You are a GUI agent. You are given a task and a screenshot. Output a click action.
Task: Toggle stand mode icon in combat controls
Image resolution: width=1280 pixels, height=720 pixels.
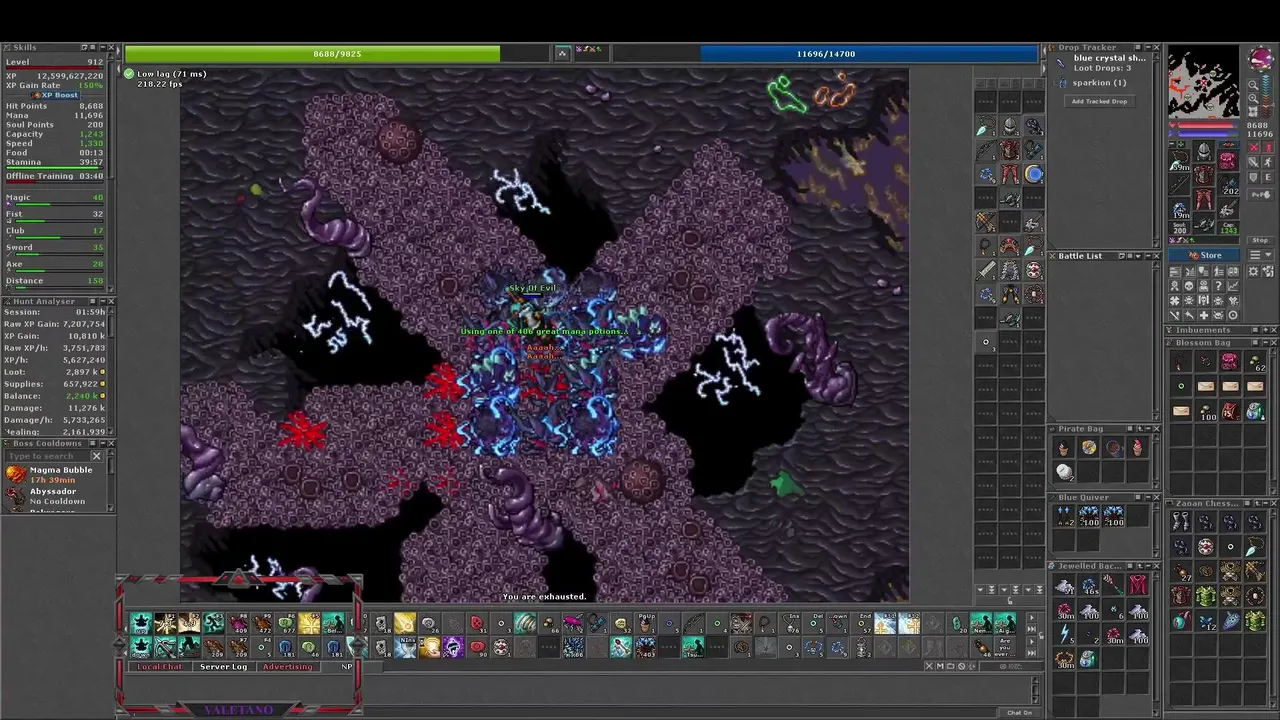(1267, 147)
